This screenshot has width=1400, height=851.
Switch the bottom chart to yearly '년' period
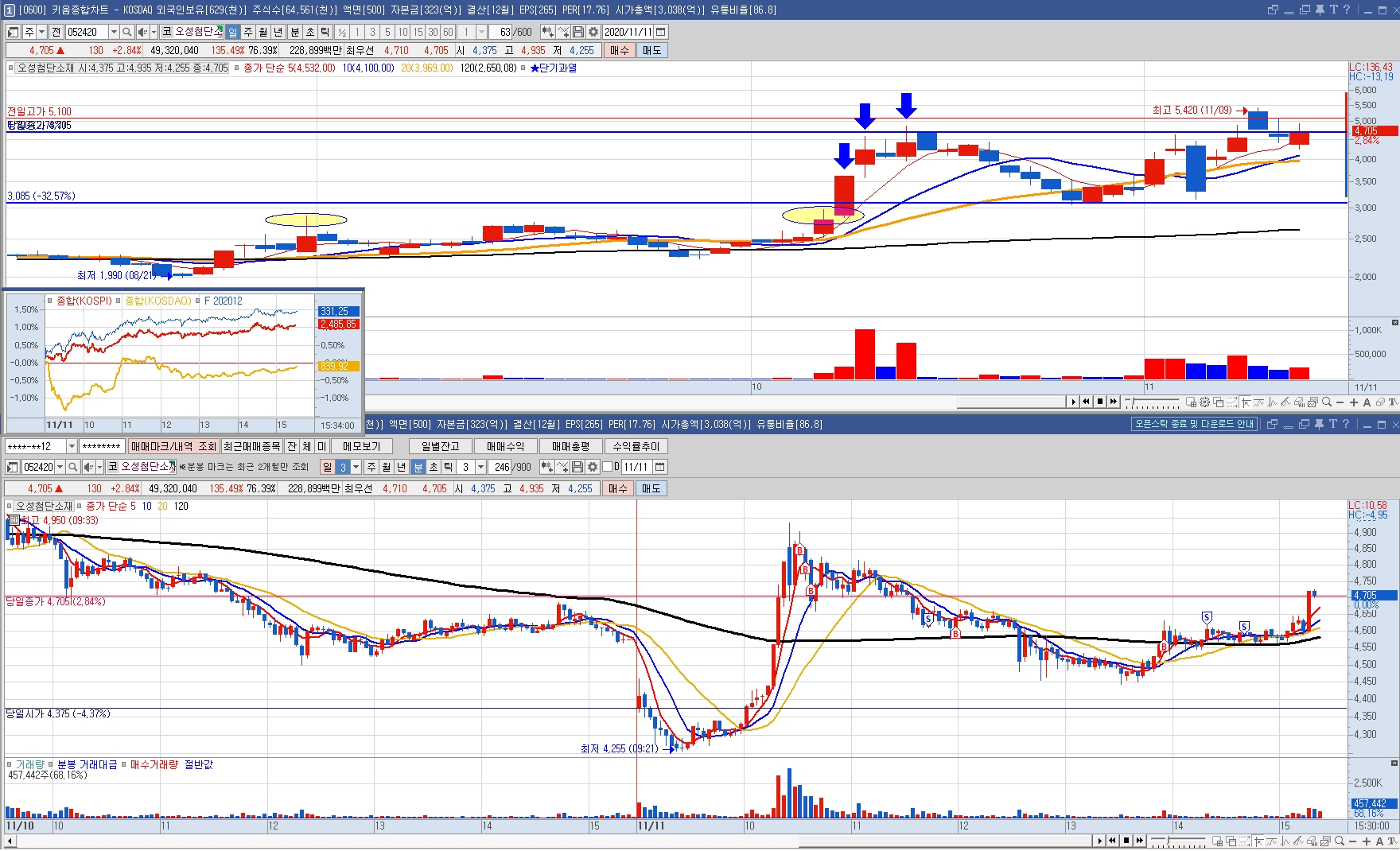(x=402, y=467)
